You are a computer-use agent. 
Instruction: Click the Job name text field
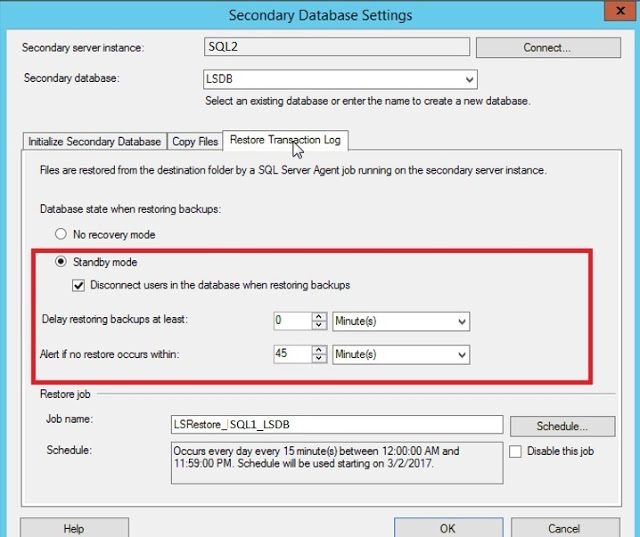pyautogui.click(x=337, y=425)
